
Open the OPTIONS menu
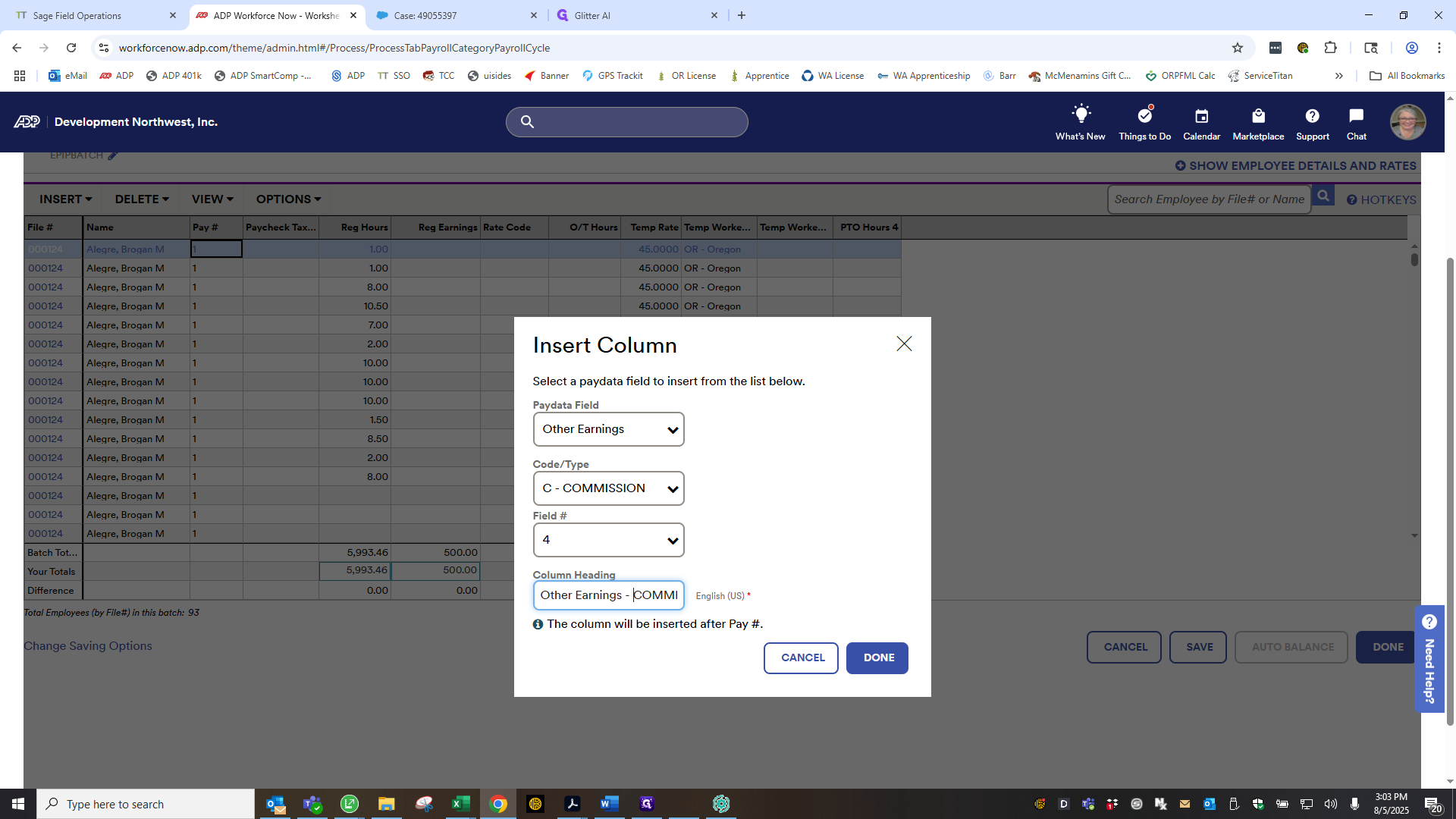coord(288,199)
